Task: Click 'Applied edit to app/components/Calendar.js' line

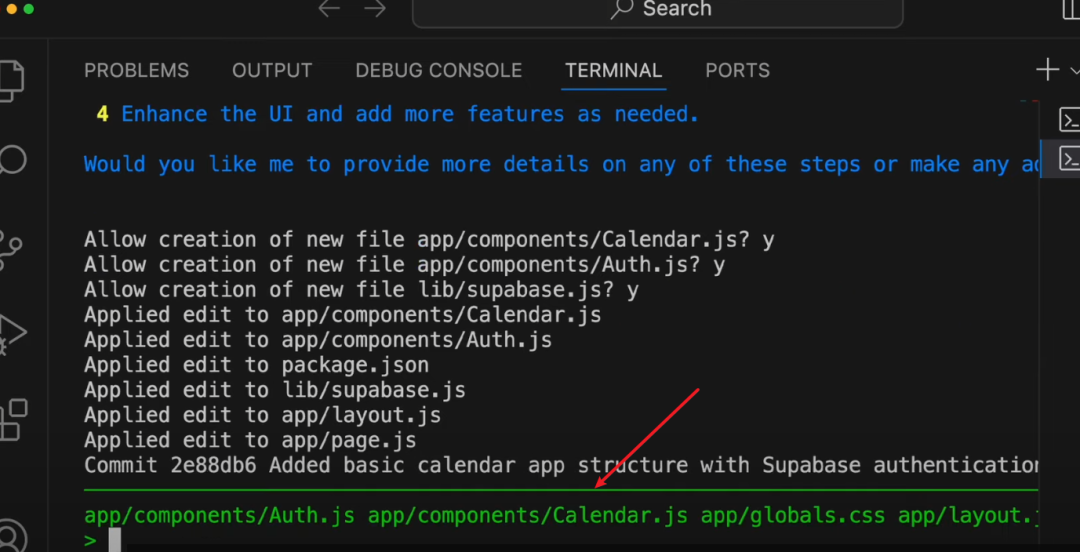Action: [x=342, y=315]
